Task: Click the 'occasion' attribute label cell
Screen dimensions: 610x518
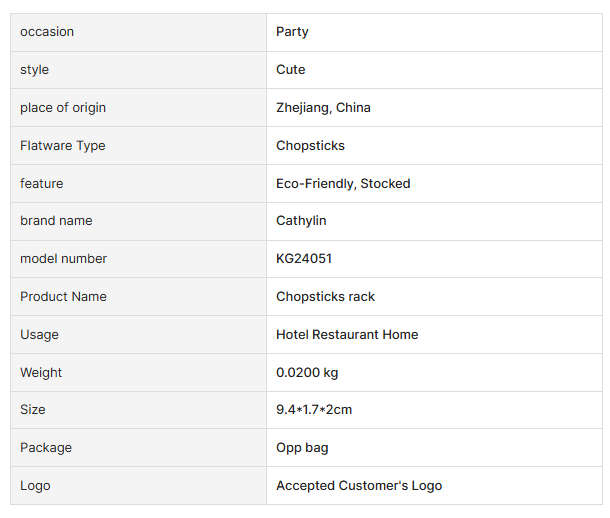Action: tap(47, 32)
